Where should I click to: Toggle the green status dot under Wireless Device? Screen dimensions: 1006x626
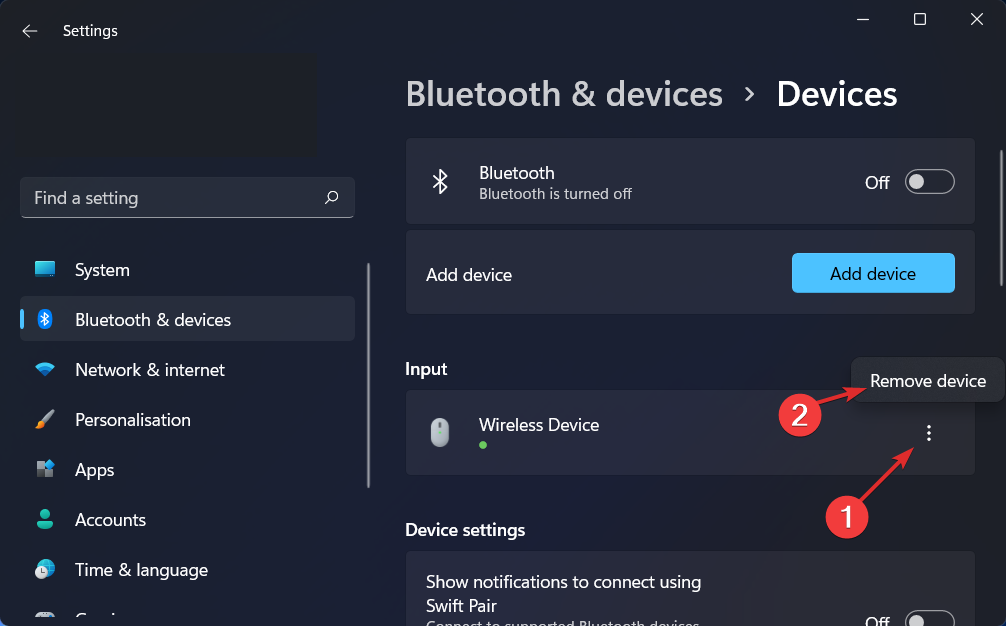click(483, 444)
